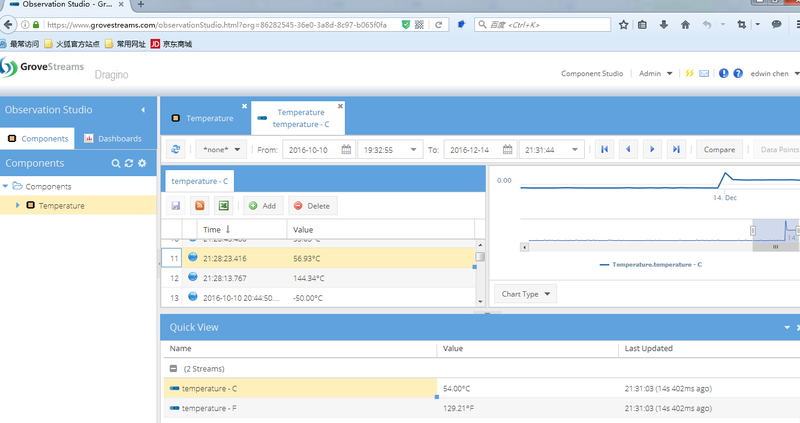Click the table vertical scrollbar thumb
The image size is (800, 423).
coord(480,257)
